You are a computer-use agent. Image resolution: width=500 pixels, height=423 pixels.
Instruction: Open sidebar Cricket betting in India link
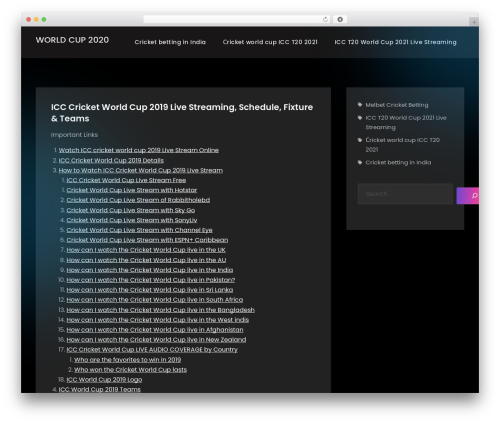[x=398, y=162]
